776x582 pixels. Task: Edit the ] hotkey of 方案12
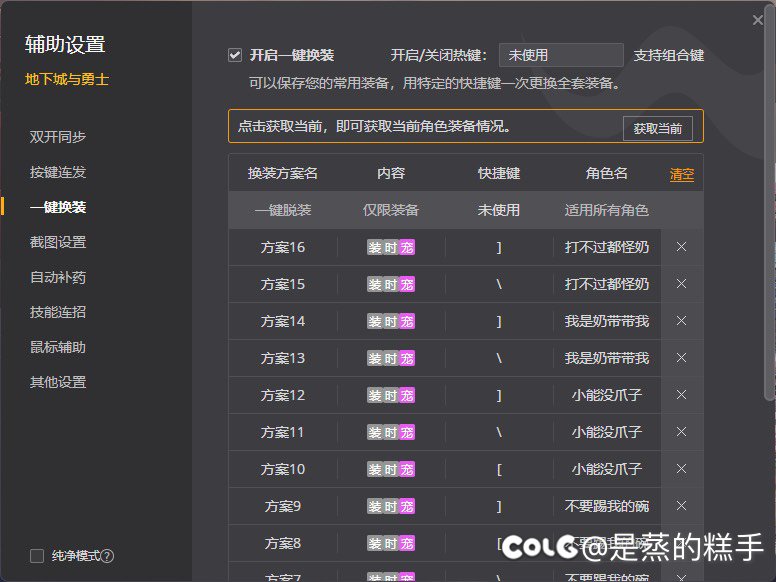pyautogui.click(x=499, y=395)
